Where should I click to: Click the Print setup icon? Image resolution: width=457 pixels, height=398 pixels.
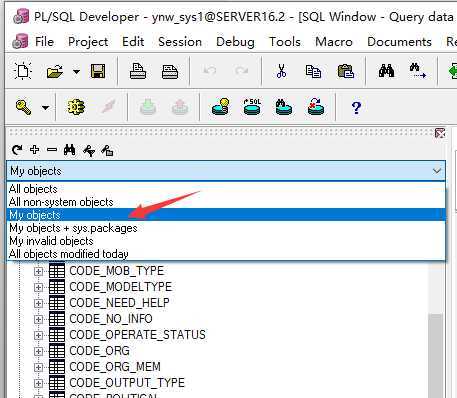coord(170,71)
